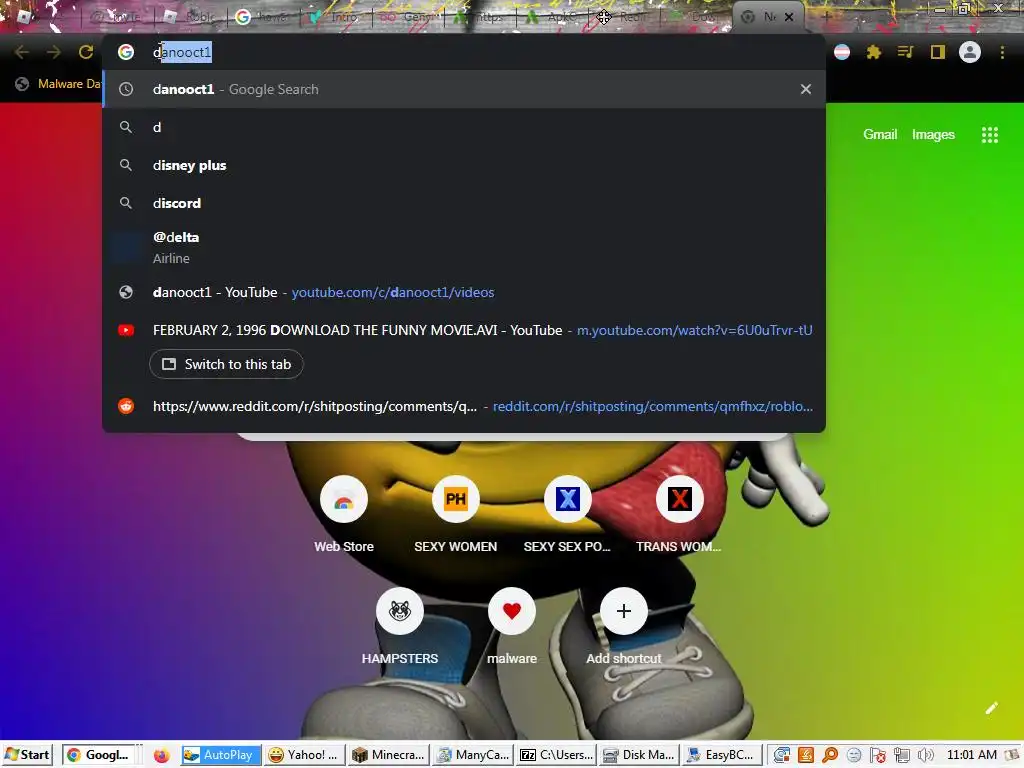This screenshot has width=1024, height=768.
Task: Open the danooct1 YouTube channel suggestion
Action: [464, 292]
